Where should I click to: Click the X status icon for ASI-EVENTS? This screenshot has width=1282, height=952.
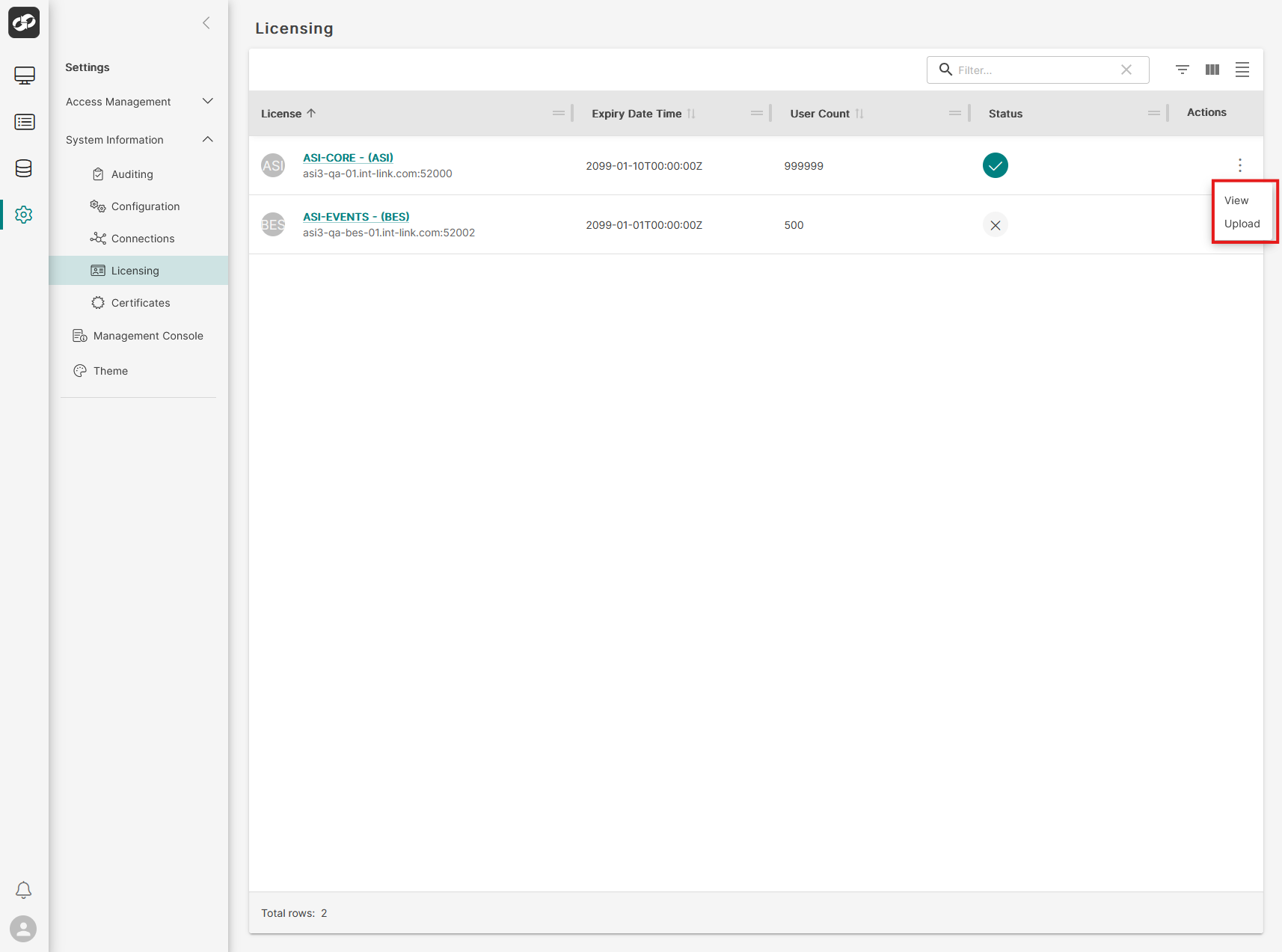coord(996,224)
